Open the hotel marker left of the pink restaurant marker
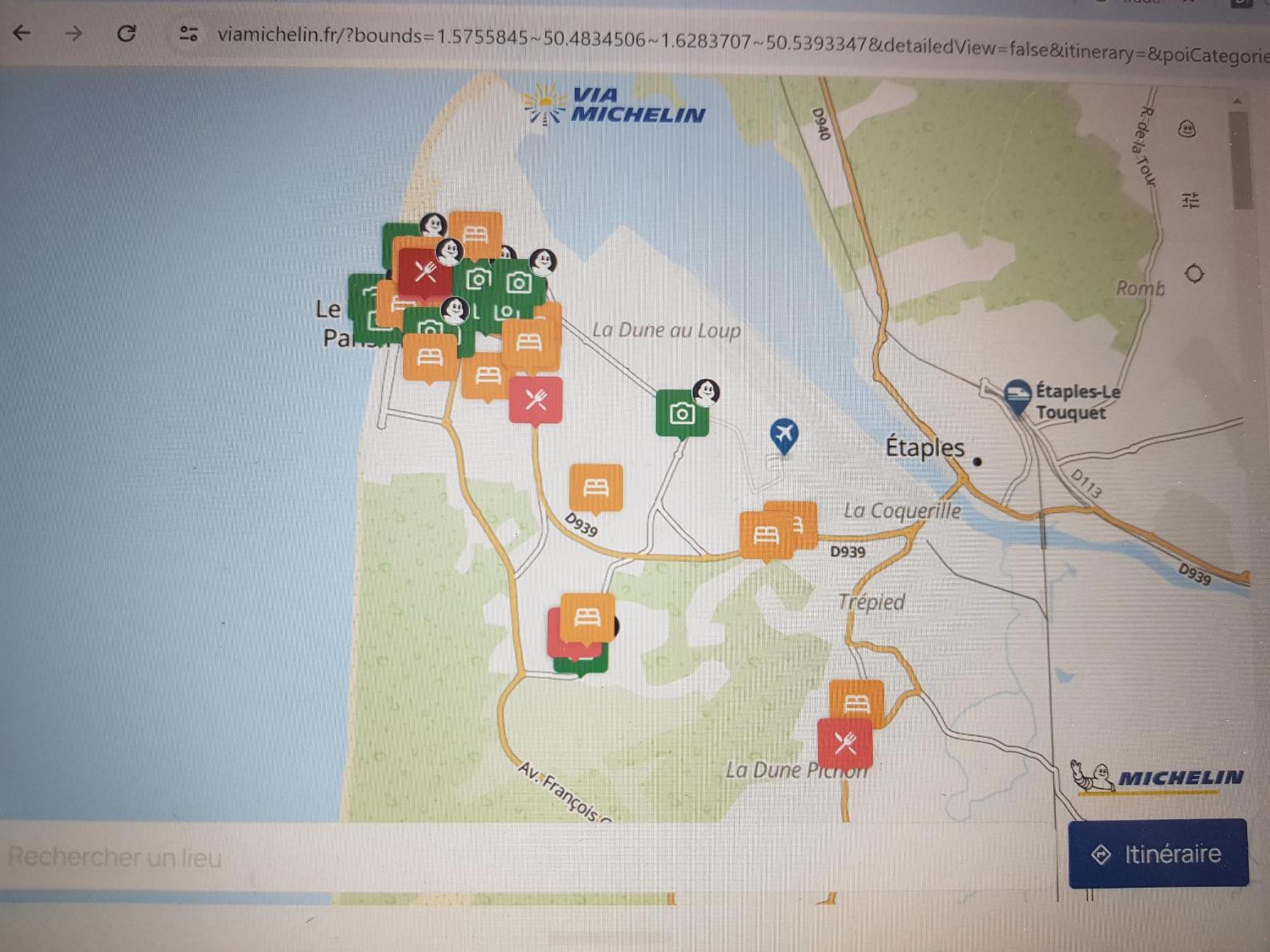Screen dimensions: 1270x952 pos(486,376)
